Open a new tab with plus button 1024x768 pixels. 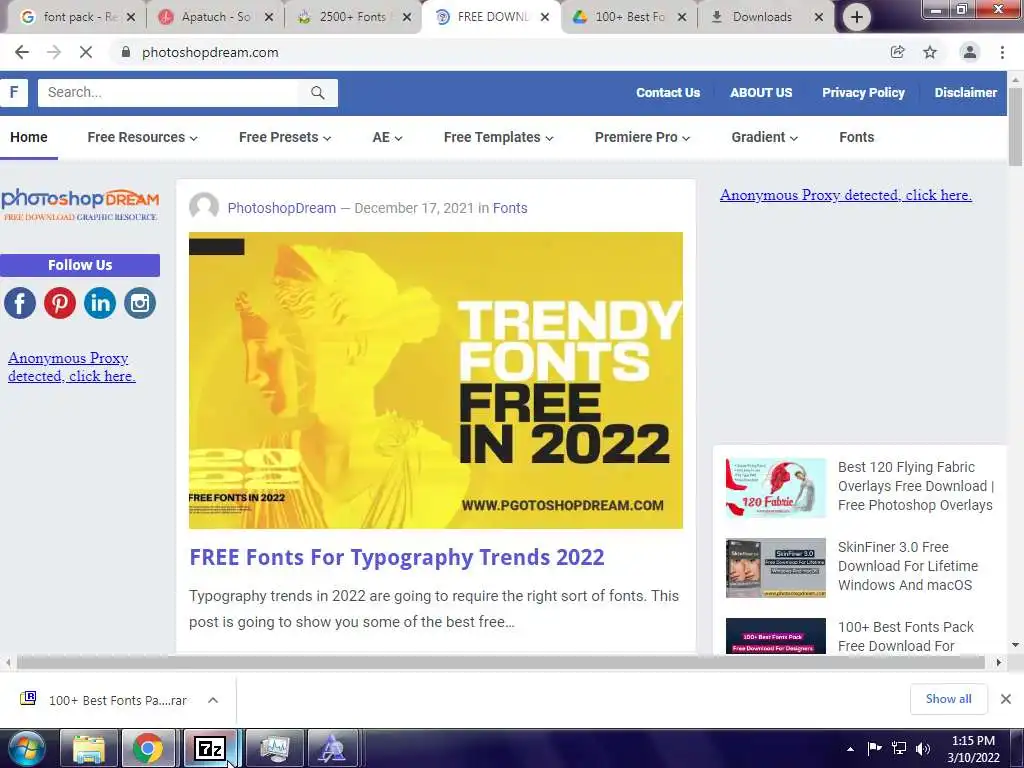[856, 17]
